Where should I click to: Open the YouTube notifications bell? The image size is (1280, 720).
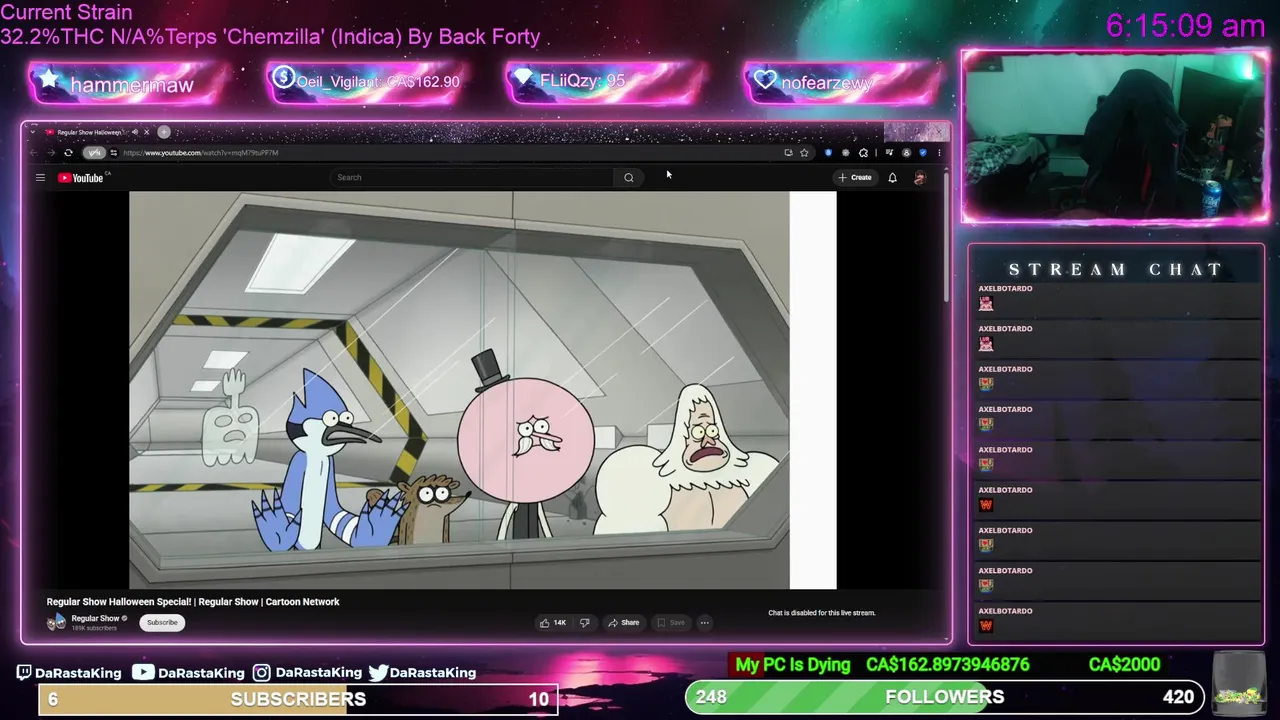tap(893, 177)
